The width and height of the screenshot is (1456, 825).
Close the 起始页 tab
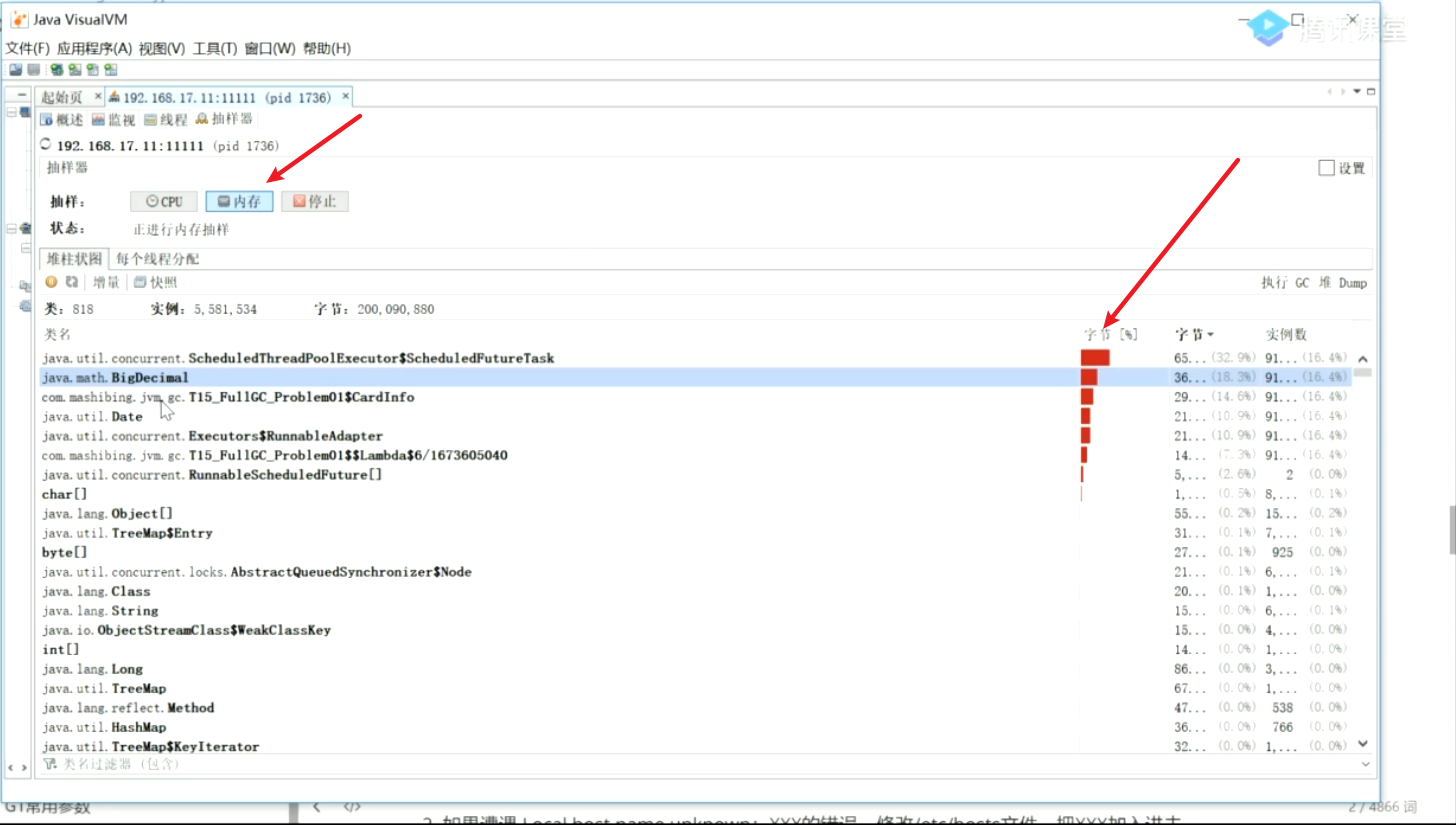point(97,97)
